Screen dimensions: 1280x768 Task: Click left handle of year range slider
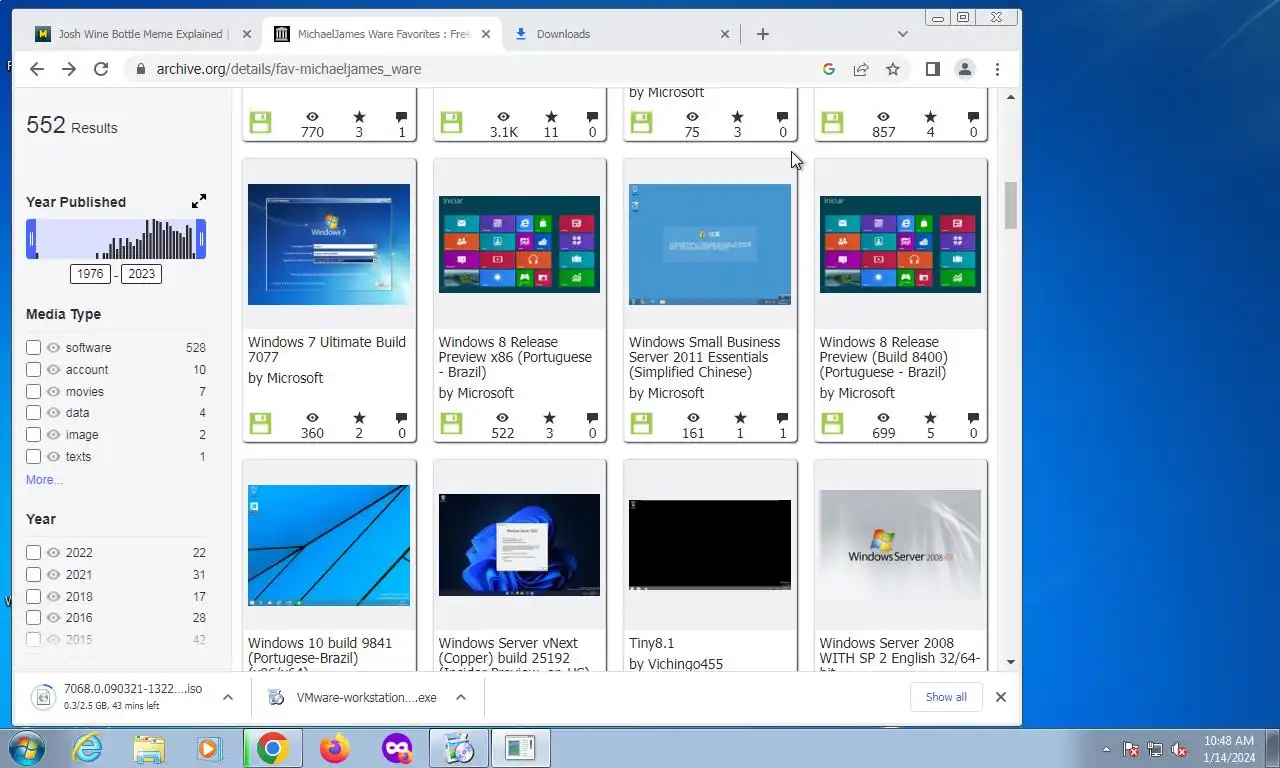click(31, 239)
